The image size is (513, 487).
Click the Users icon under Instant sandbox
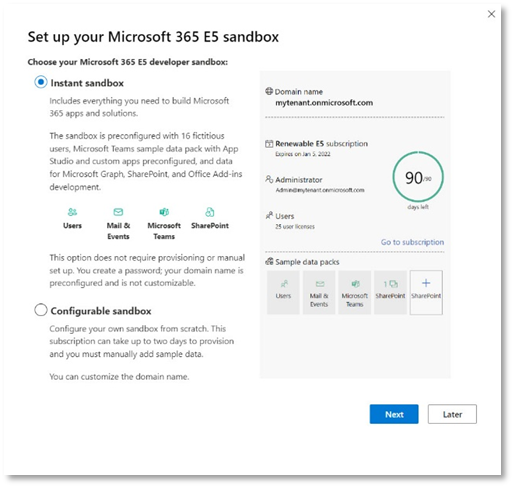coord(72,212)
